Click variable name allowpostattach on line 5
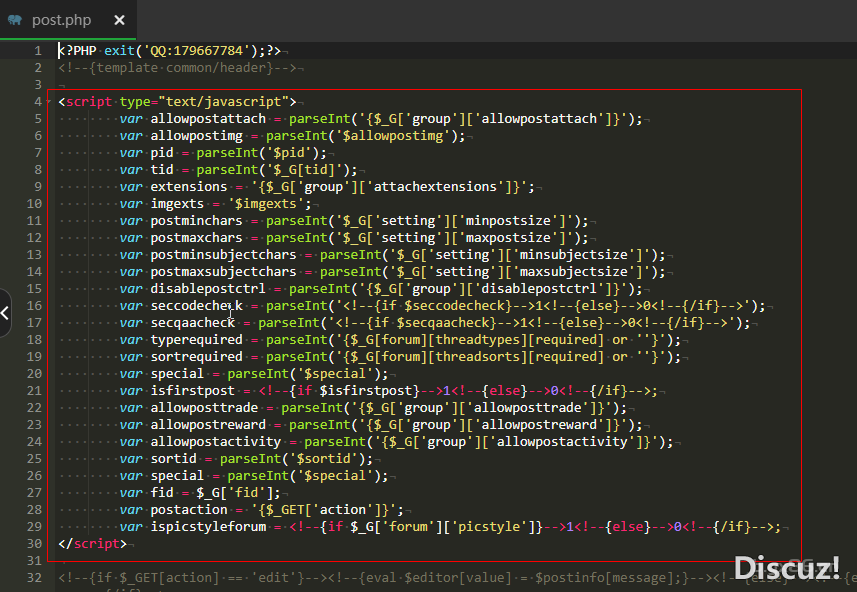This screenshot has width=857, height=592. tap(208, 119)
